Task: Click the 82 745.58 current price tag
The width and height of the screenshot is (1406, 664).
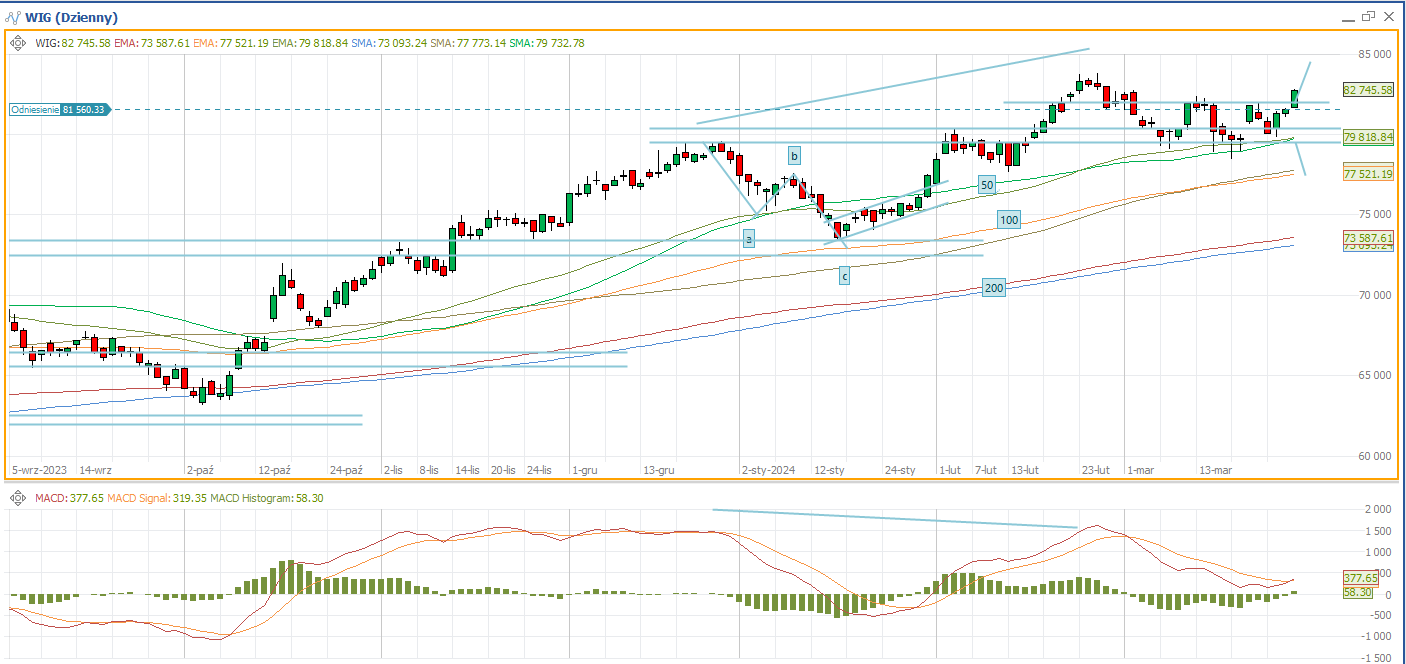Action: [1368, 90]
